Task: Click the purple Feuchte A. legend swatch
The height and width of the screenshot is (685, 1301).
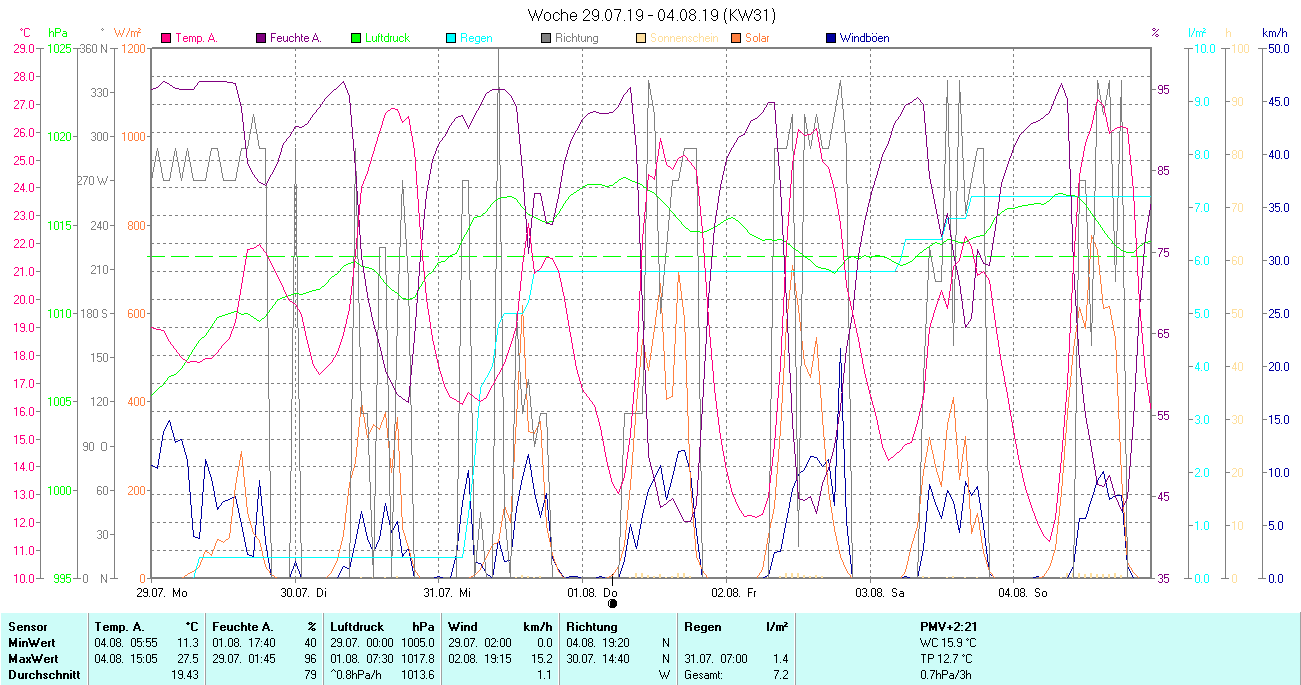Action: click(x=262, y=38)
